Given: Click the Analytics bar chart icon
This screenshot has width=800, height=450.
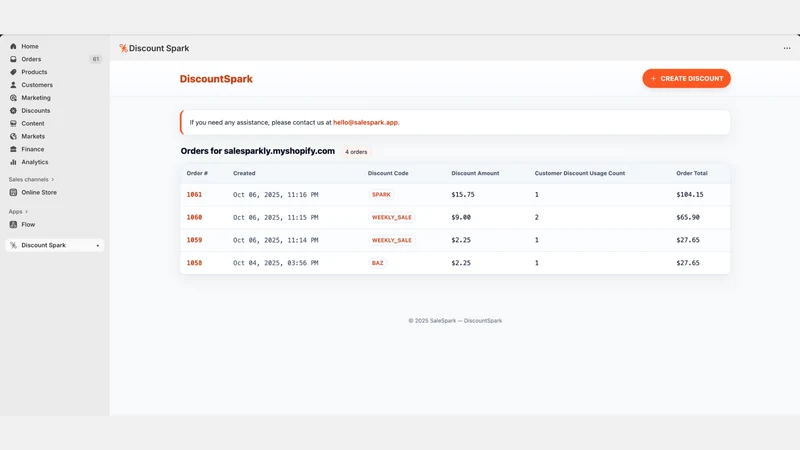Looking at the screenshot, I should [x=13, y=162].
